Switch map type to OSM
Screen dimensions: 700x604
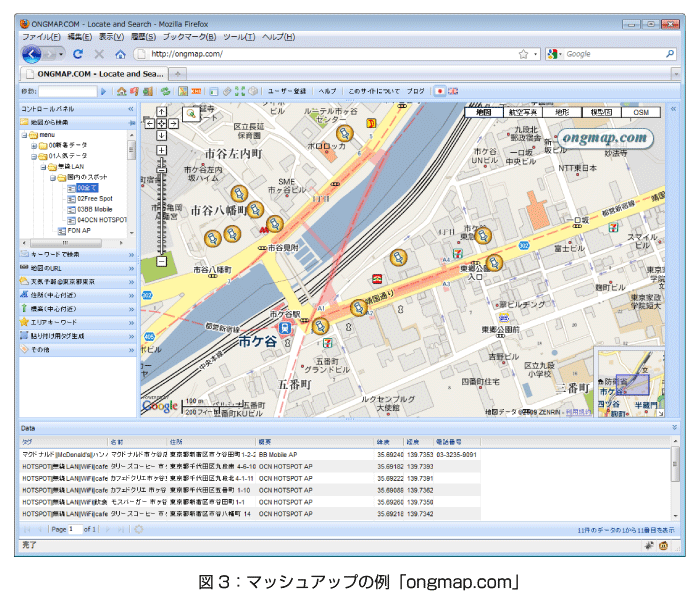641,112
